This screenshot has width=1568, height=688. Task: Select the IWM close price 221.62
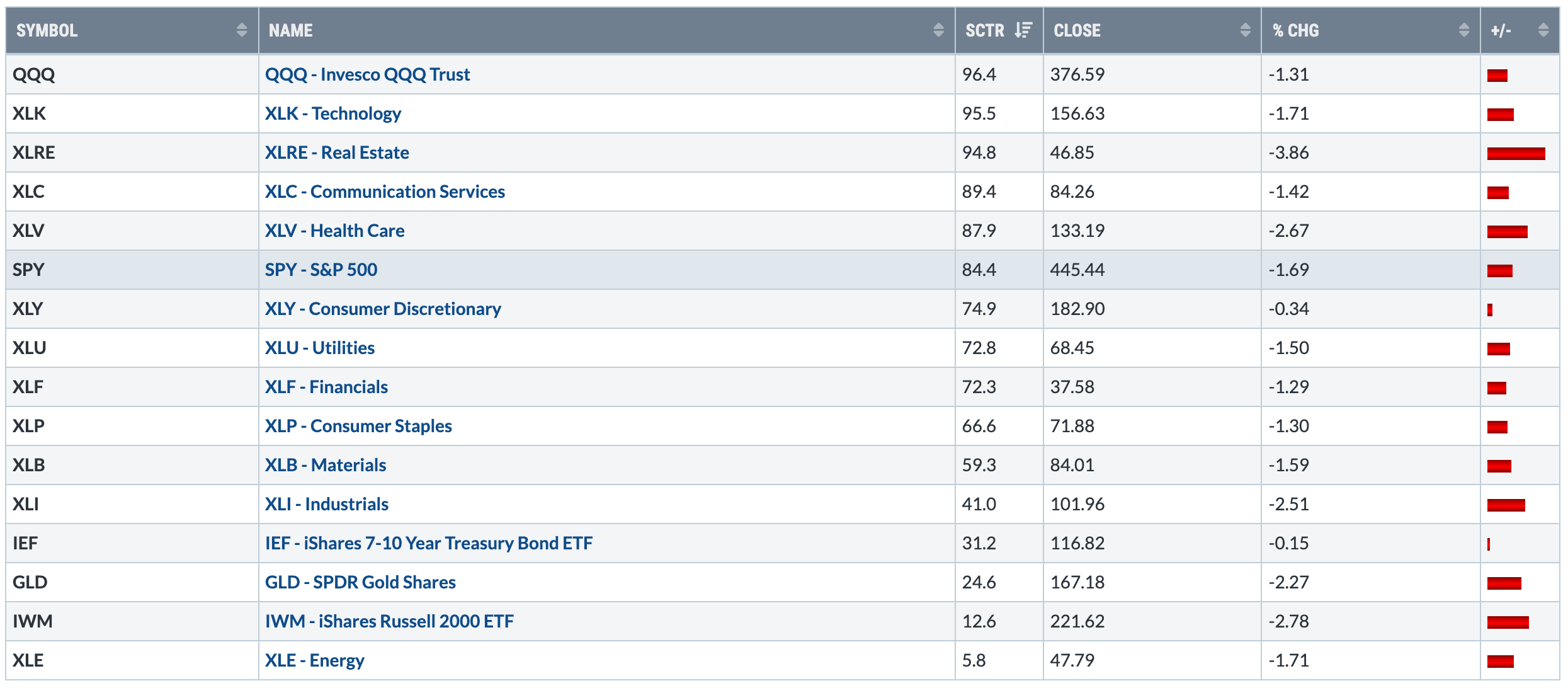(1077, 621)
